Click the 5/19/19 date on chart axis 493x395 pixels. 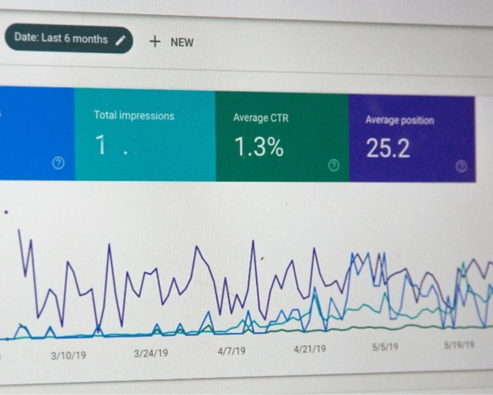tap(459, 345)
